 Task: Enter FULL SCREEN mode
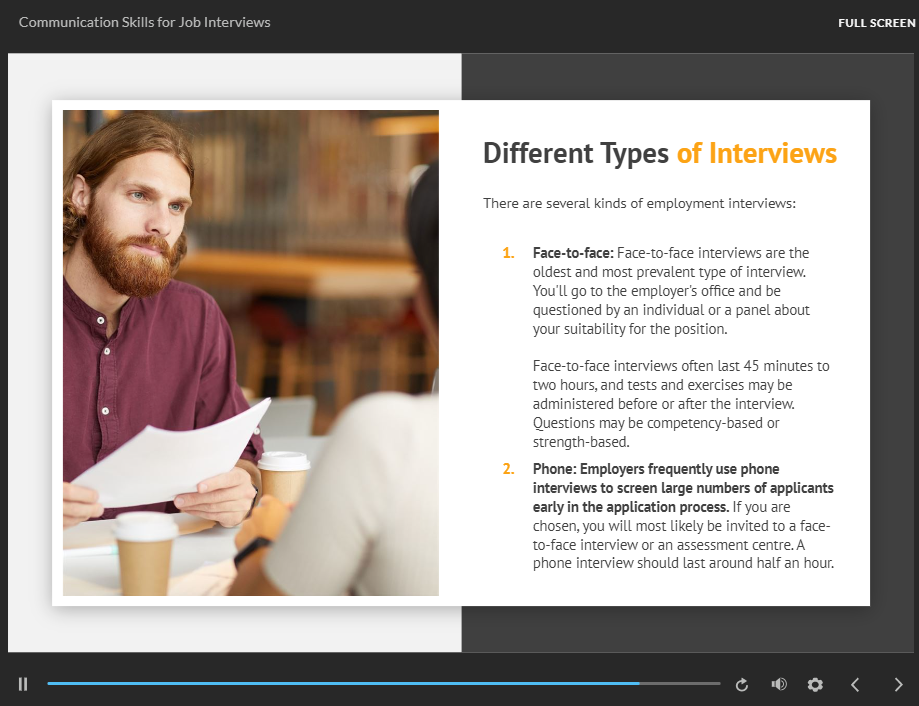click(x=876, y=23)
